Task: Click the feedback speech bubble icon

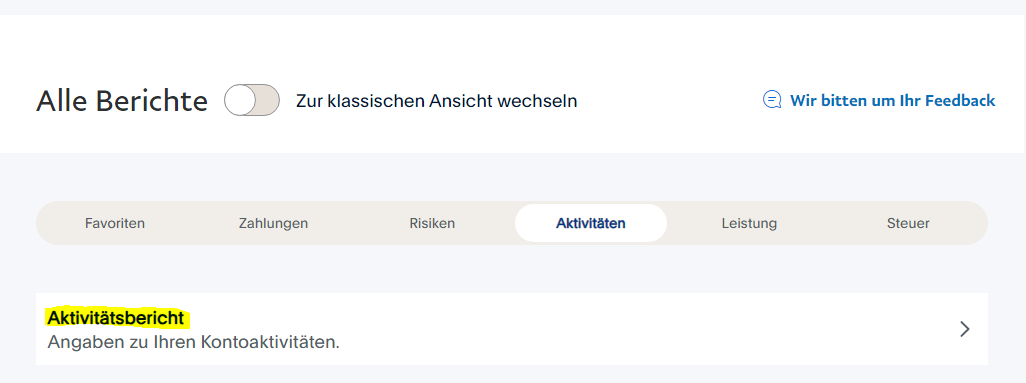Action: 772,100
